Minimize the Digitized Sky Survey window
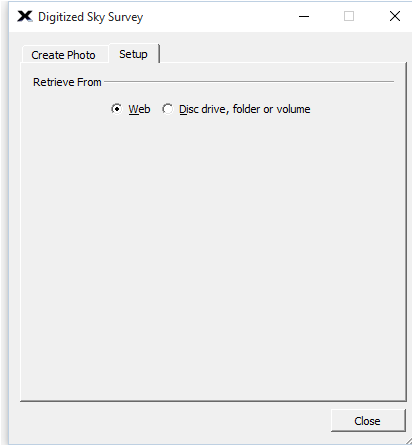Image resolution: width=413 pixels, height=446 pixels. coord(304,16)
